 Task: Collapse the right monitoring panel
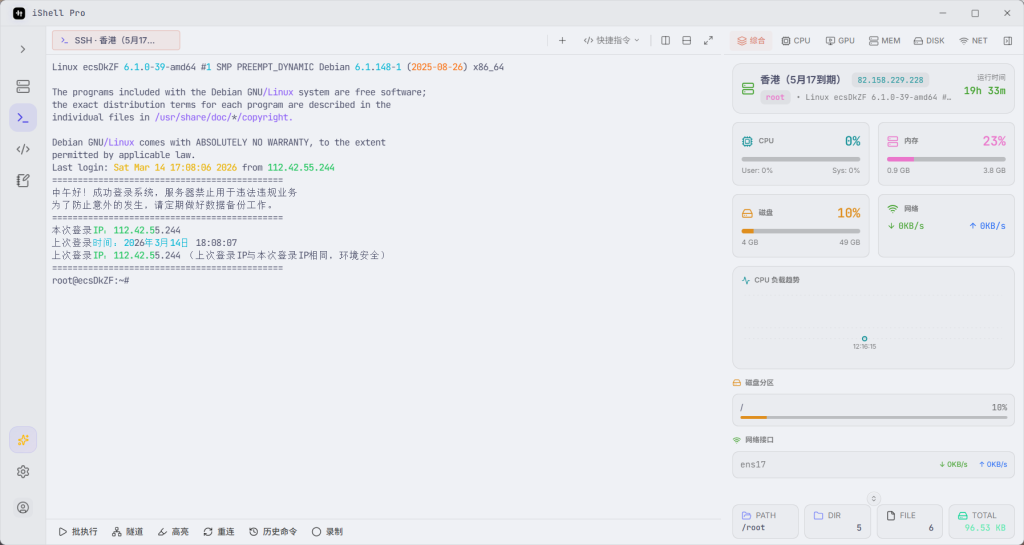(x=1007, y=41)
